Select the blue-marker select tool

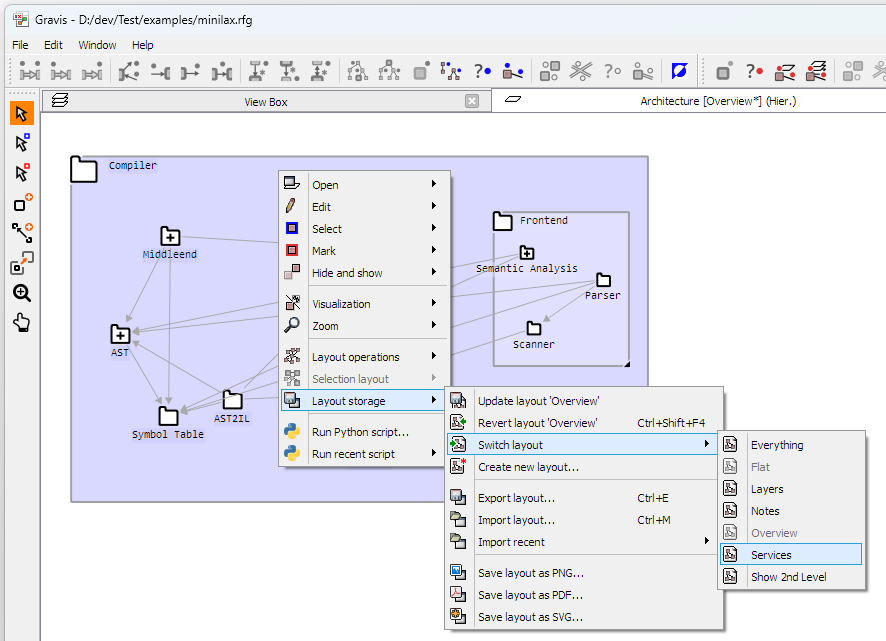click(x=21, y=143)
